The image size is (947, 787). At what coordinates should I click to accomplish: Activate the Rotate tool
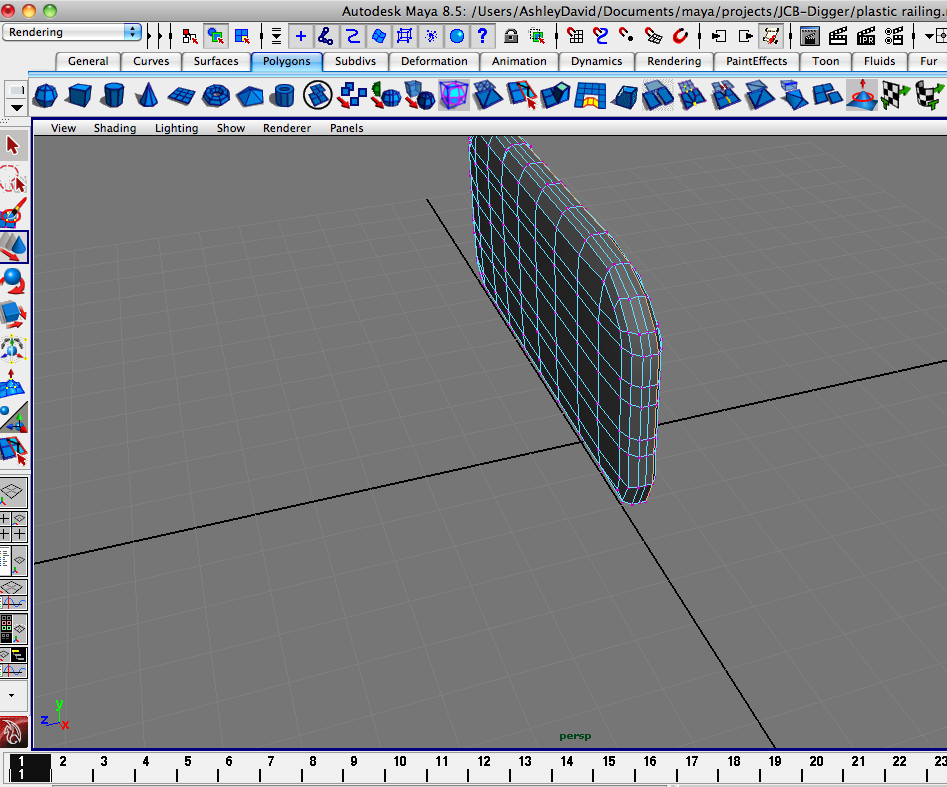click(13, 281)
